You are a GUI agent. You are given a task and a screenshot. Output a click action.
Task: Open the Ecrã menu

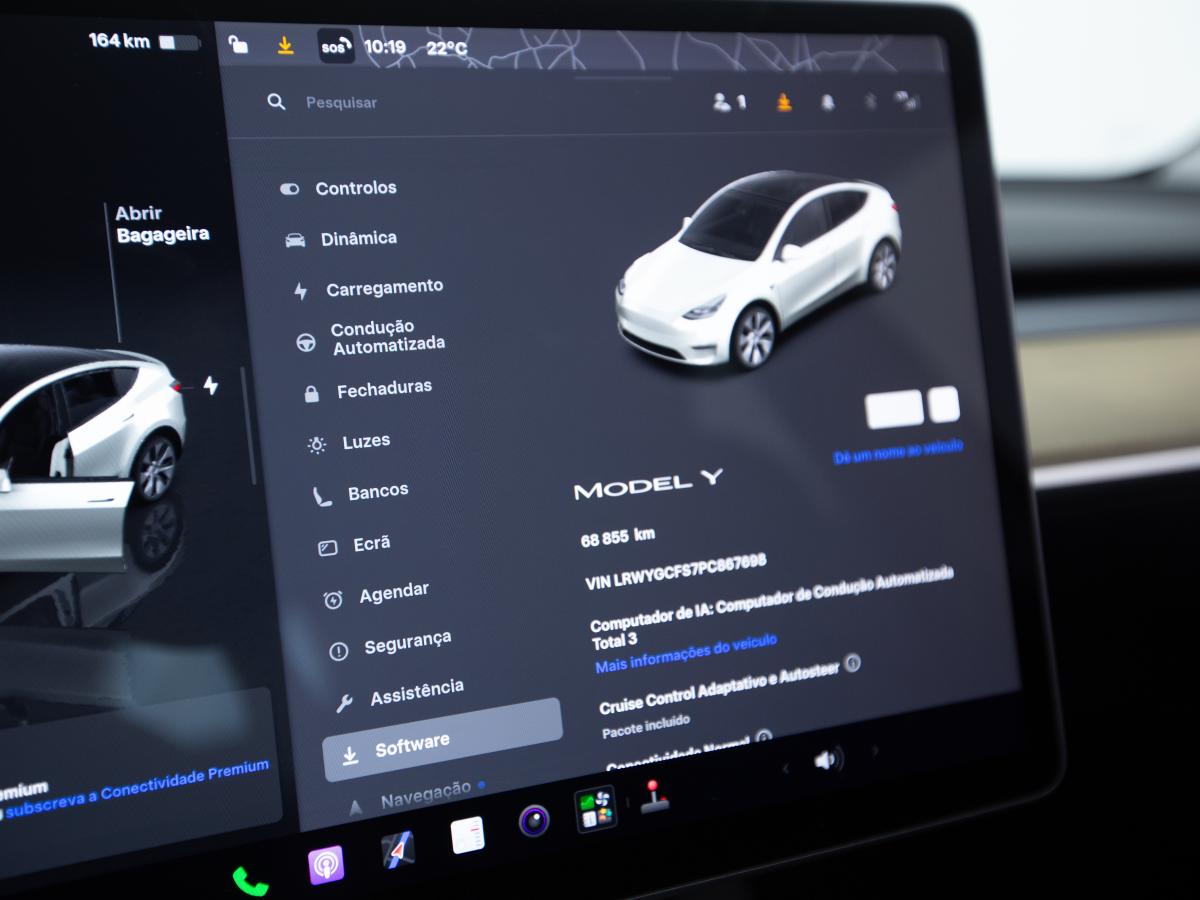click(x=354, y=544)
